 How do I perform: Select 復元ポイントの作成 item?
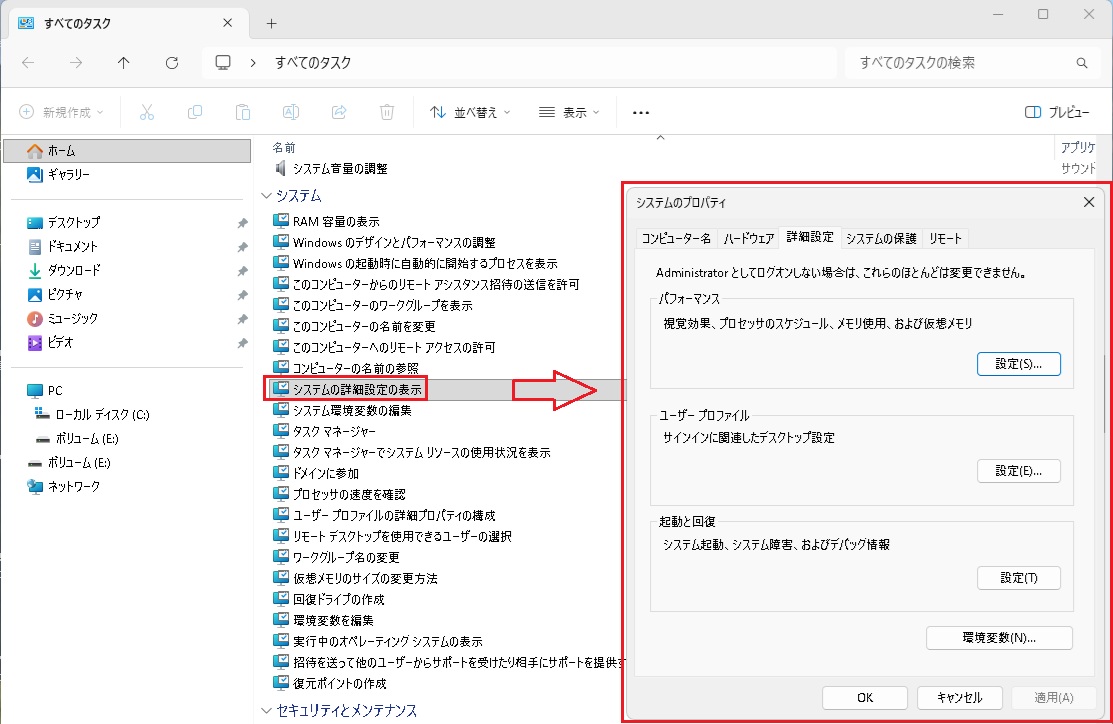[x=330, y=684]
